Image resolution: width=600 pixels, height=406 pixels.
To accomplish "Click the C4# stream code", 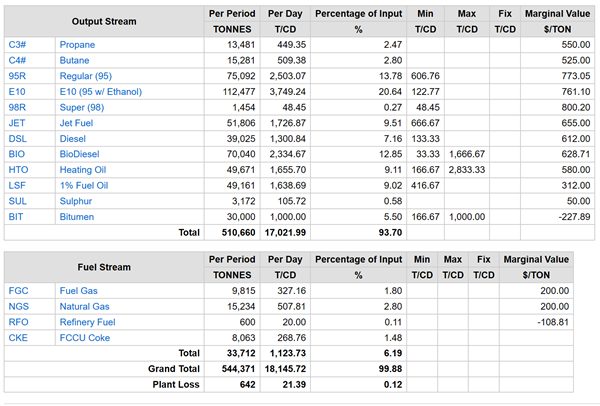I will coord(18,61).
